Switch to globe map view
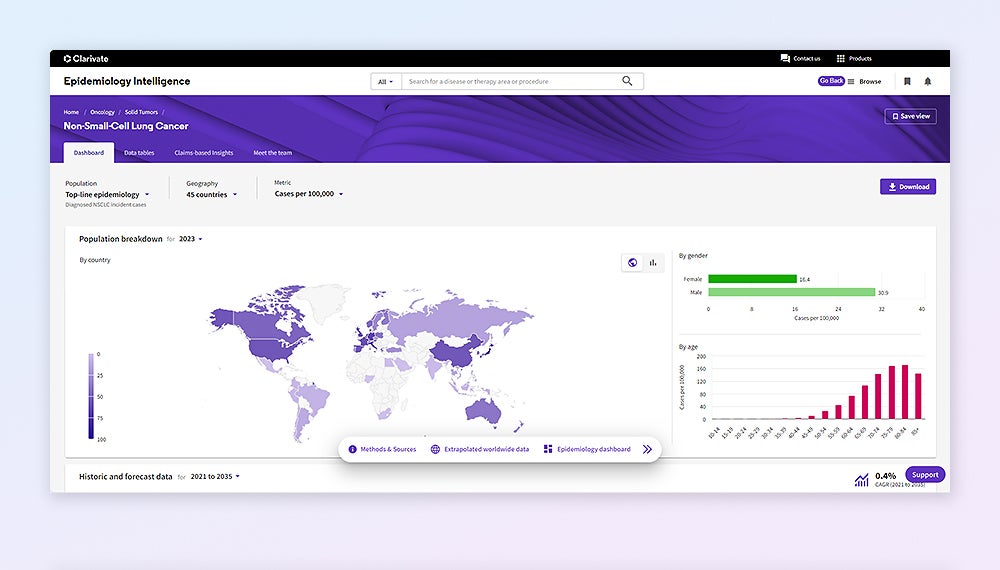Viewport: 1000px width, 570px height. point(632,263)
